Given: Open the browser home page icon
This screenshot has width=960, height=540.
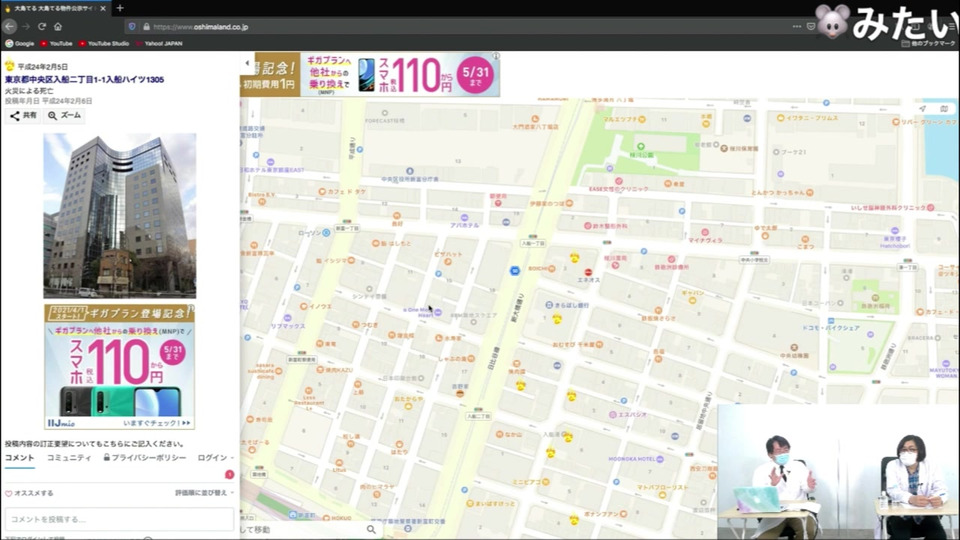Looking at the screenshot, I should pos(58,26).
